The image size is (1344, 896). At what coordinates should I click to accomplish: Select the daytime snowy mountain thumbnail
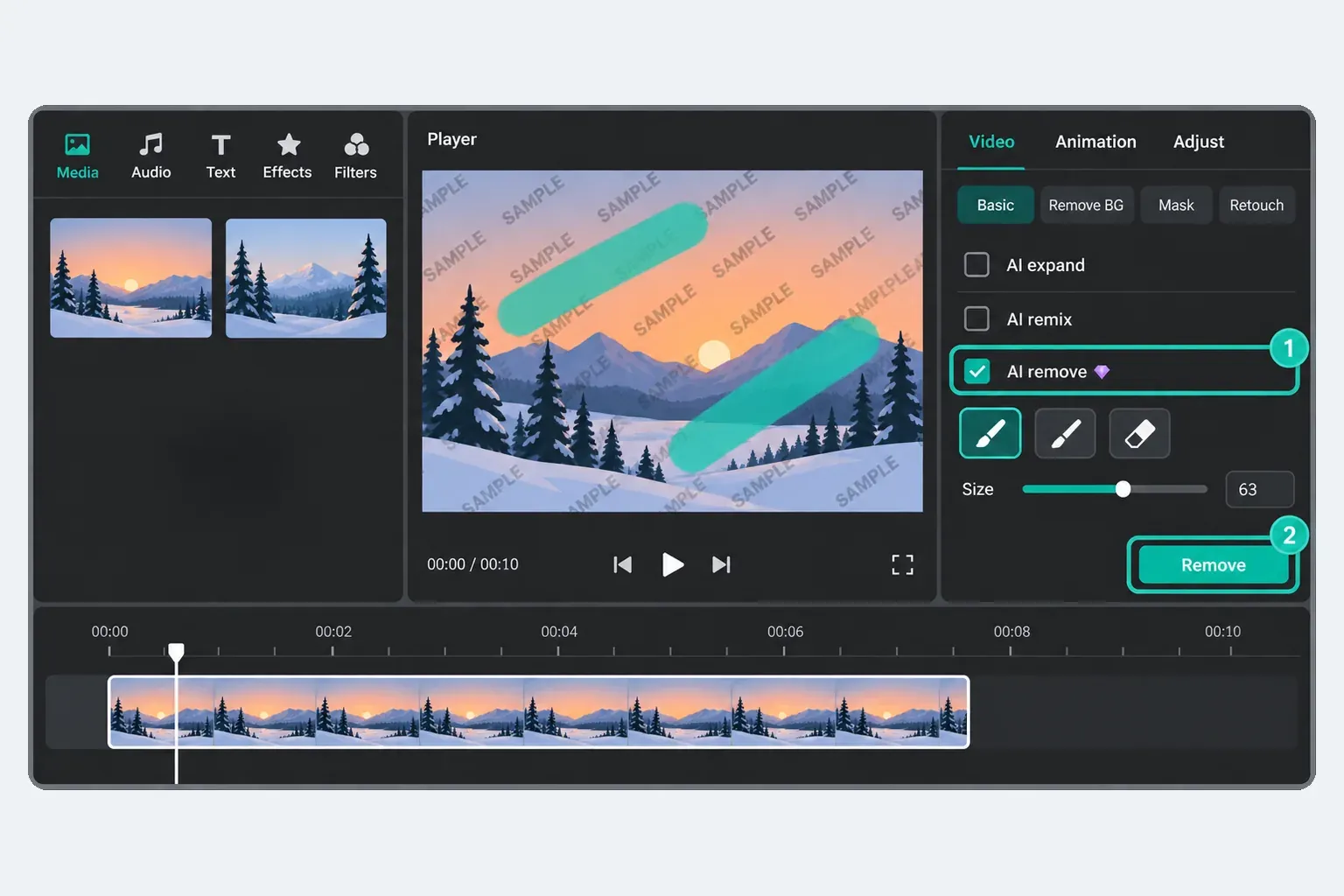coord(305,277)
